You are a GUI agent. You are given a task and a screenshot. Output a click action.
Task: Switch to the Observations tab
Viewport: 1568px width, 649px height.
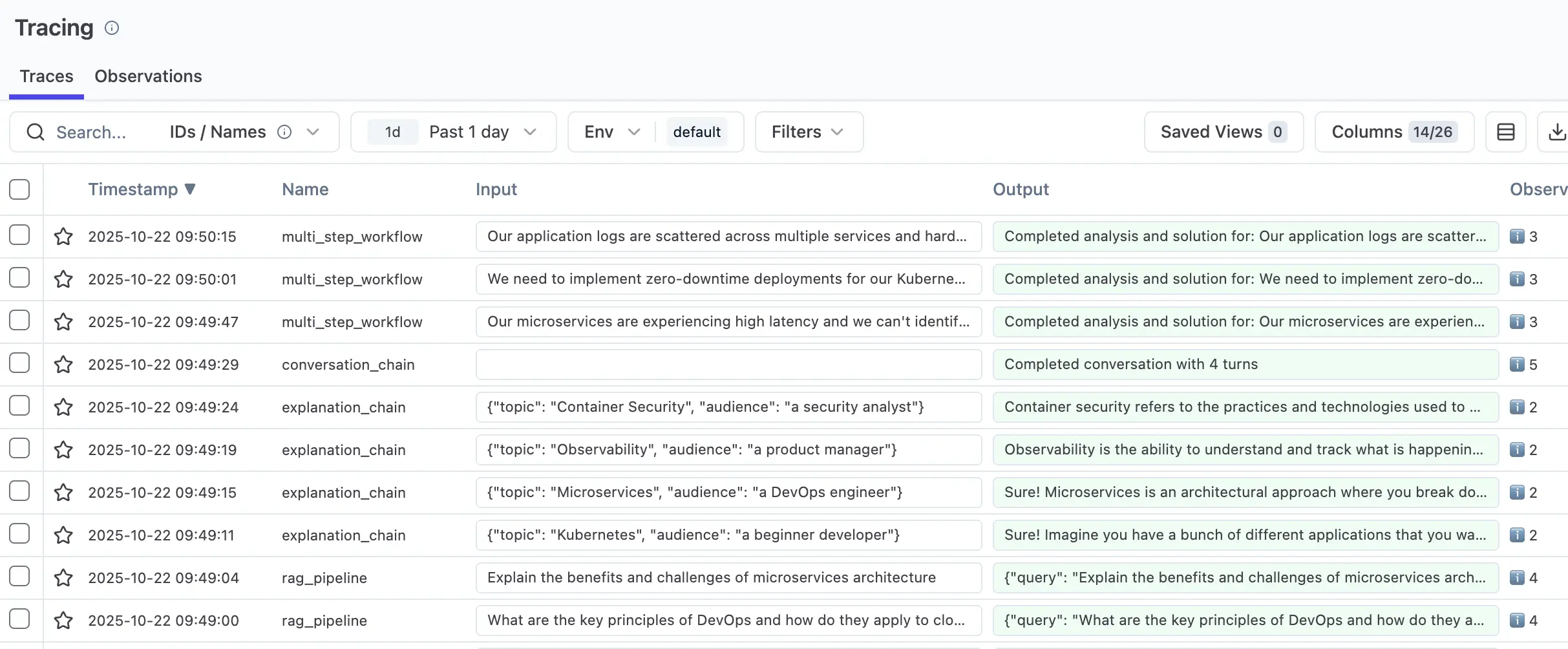tap(148, 76)
